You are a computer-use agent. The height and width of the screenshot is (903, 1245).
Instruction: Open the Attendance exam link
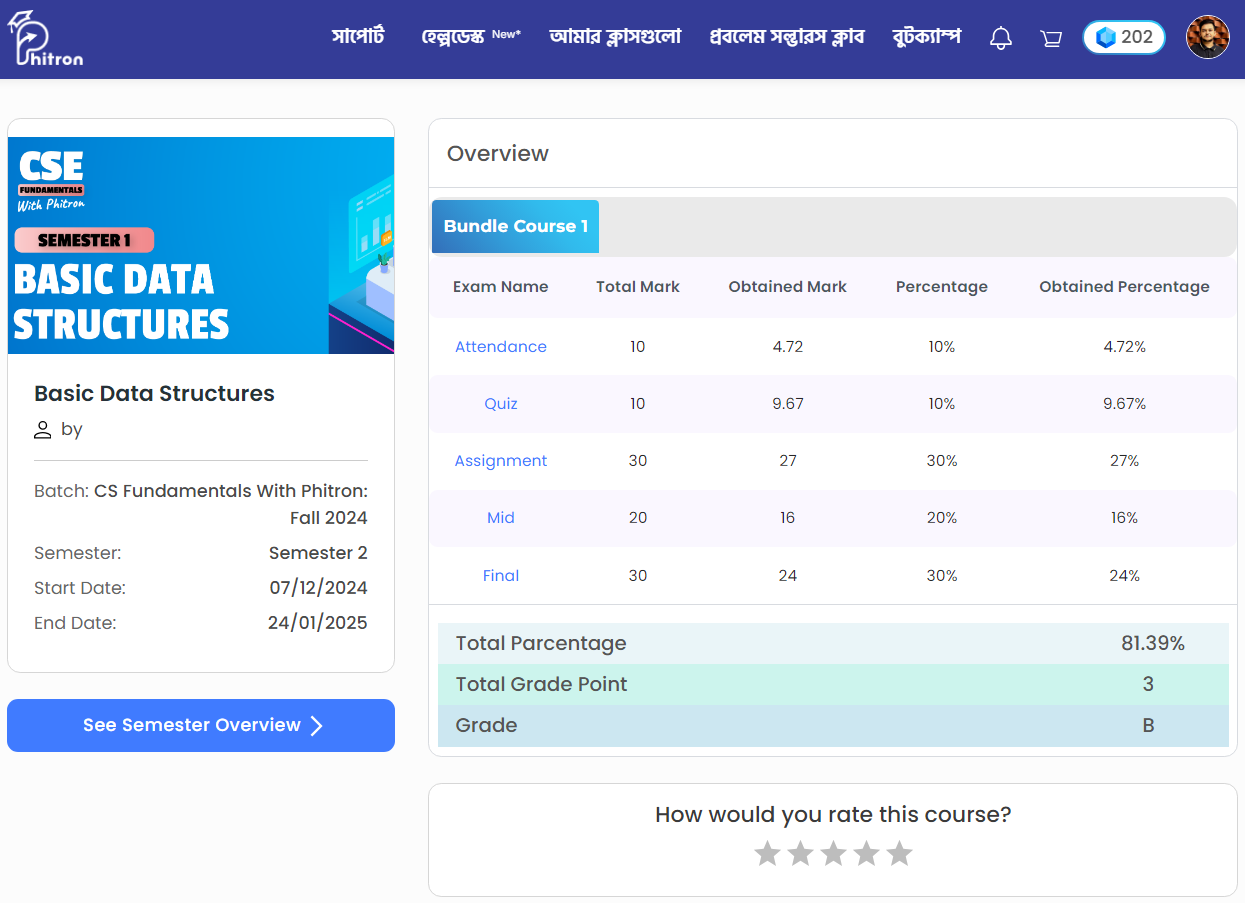501,347
